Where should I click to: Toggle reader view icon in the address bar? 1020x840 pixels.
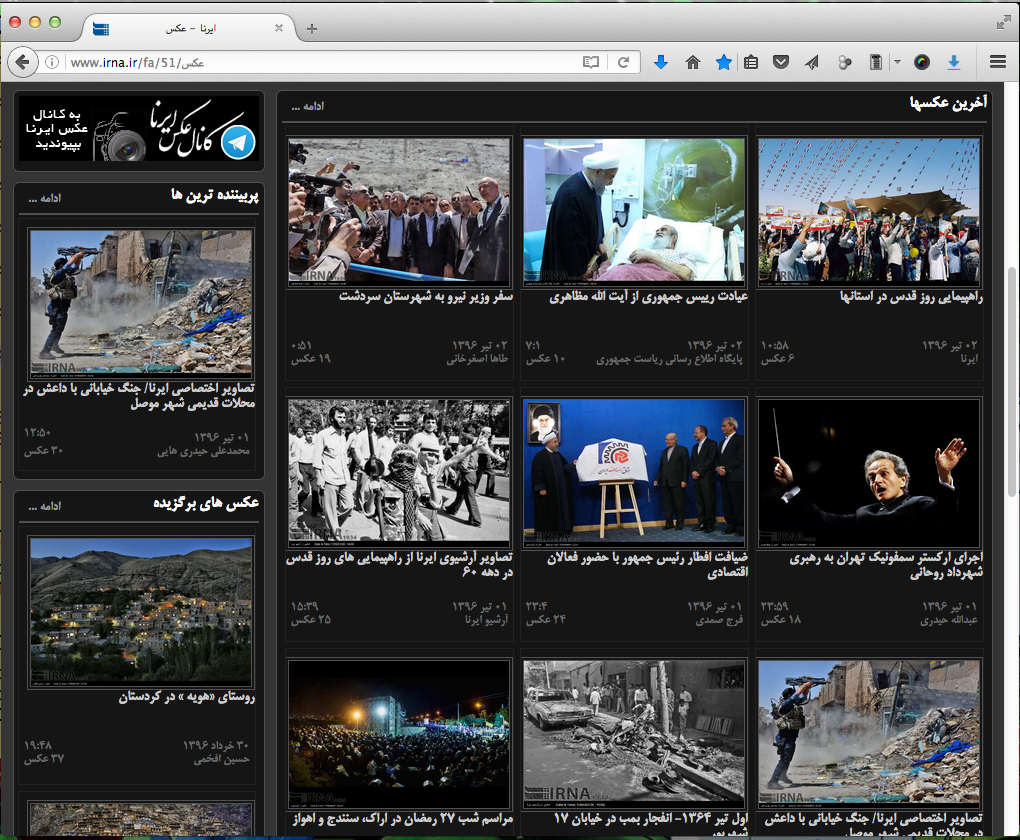click(x=591, y=62)
